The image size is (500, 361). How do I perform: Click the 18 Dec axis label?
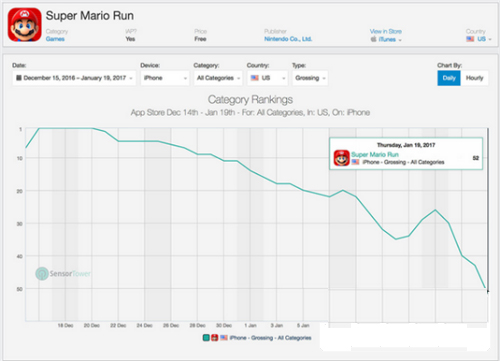click(x=65, y=325)
